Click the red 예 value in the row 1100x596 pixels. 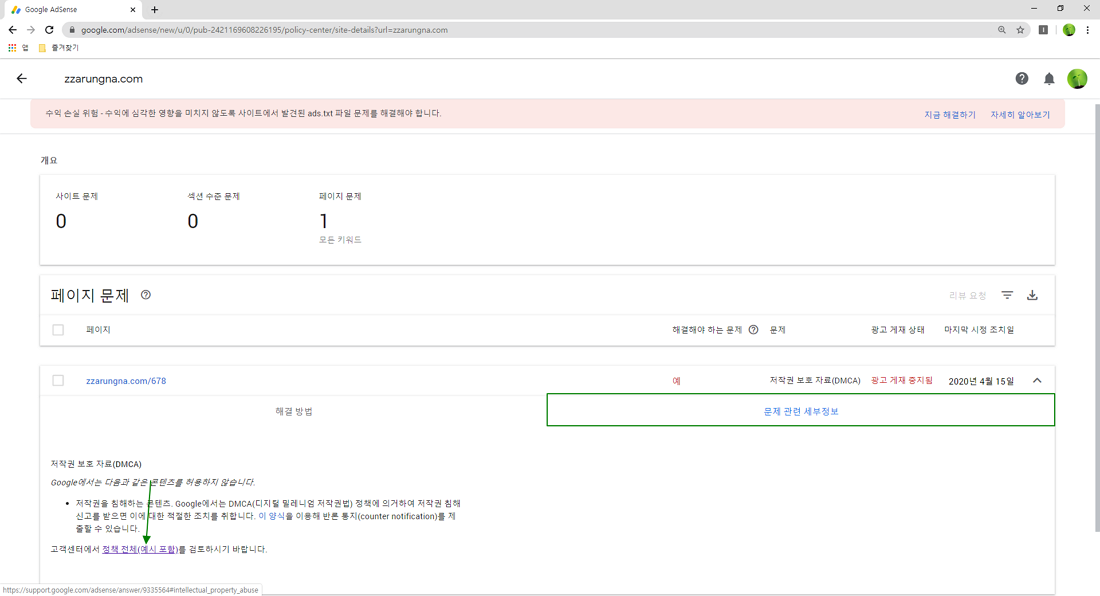point(676,381)
